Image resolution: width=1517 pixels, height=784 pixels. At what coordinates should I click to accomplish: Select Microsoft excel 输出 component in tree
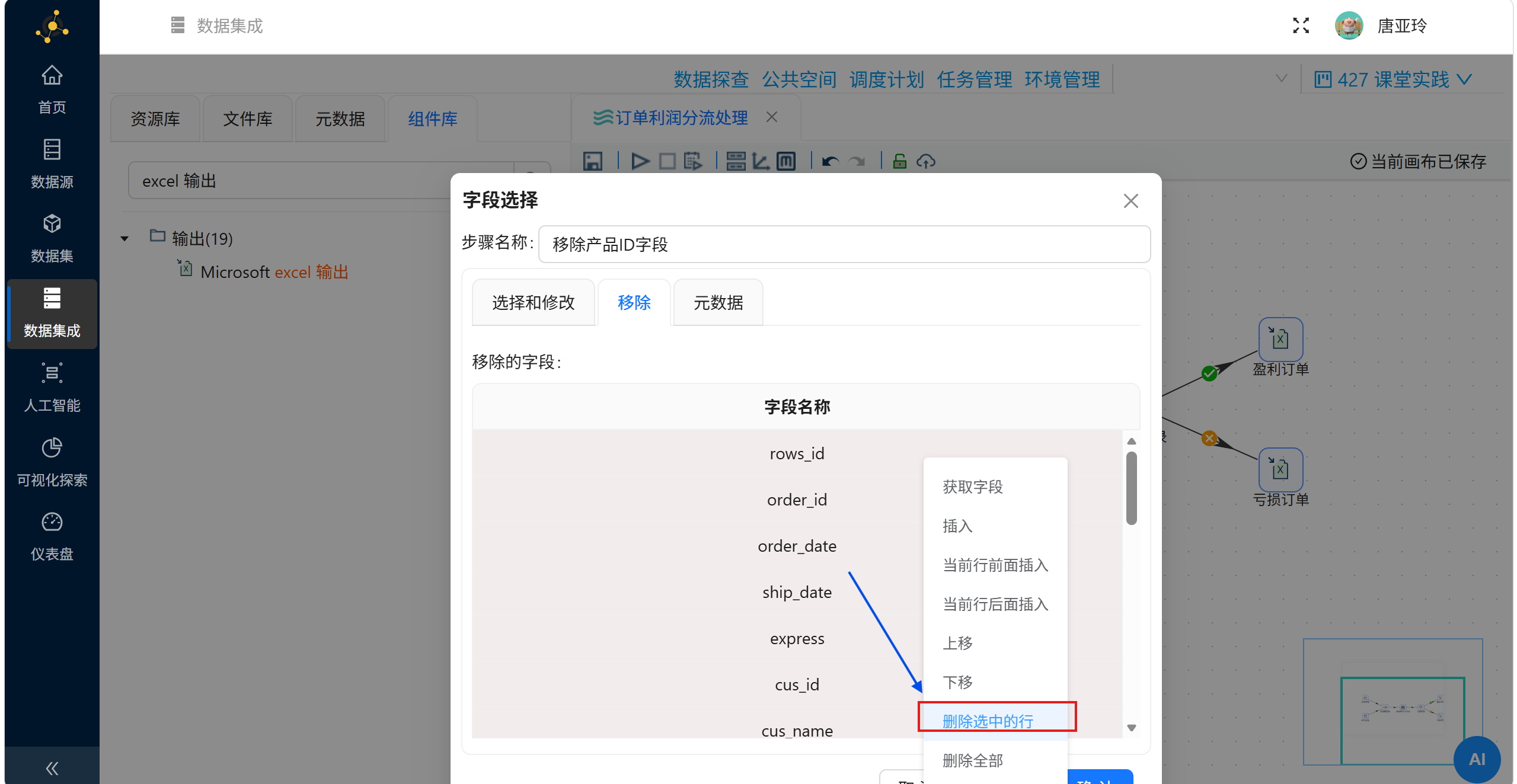point(274,272)
